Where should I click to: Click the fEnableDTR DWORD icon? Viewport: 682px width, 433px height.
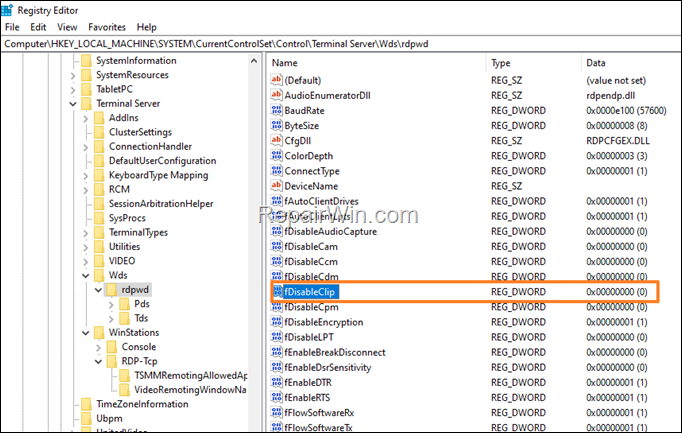pos(276,382)
